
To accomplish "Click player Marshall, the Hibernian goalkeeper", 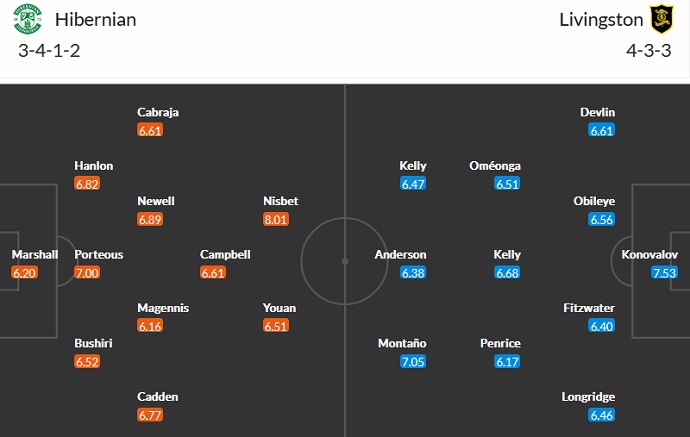I will (x=35, y=254).
